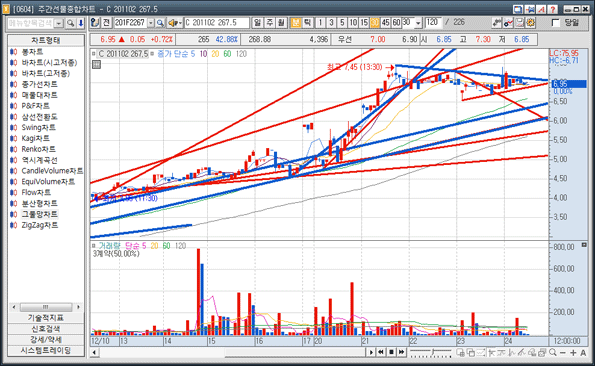595x366 pixels.
Task: Expand the minute interval dropdown showing 30
Action: coord(418,23)
